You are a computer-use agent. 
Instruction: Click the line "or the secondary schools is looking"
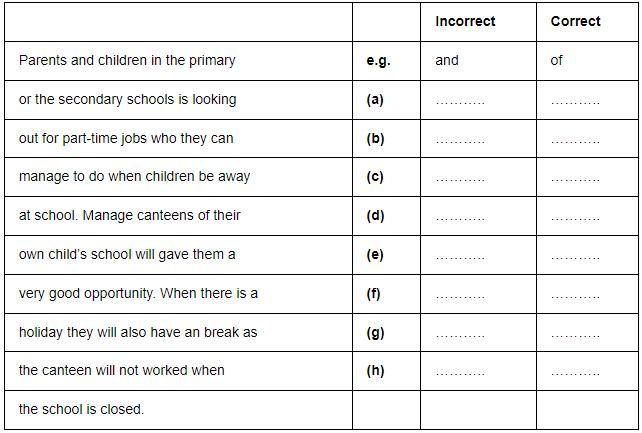128,99
